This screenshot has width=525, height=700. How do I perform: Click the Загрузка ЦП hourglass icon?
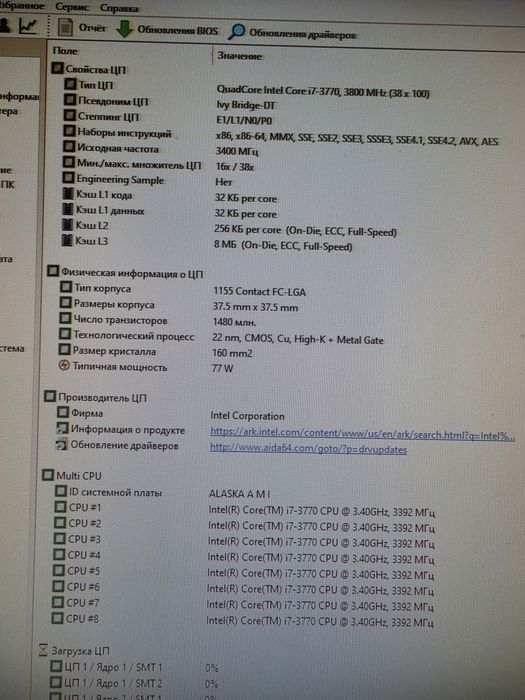coord(43,650)
